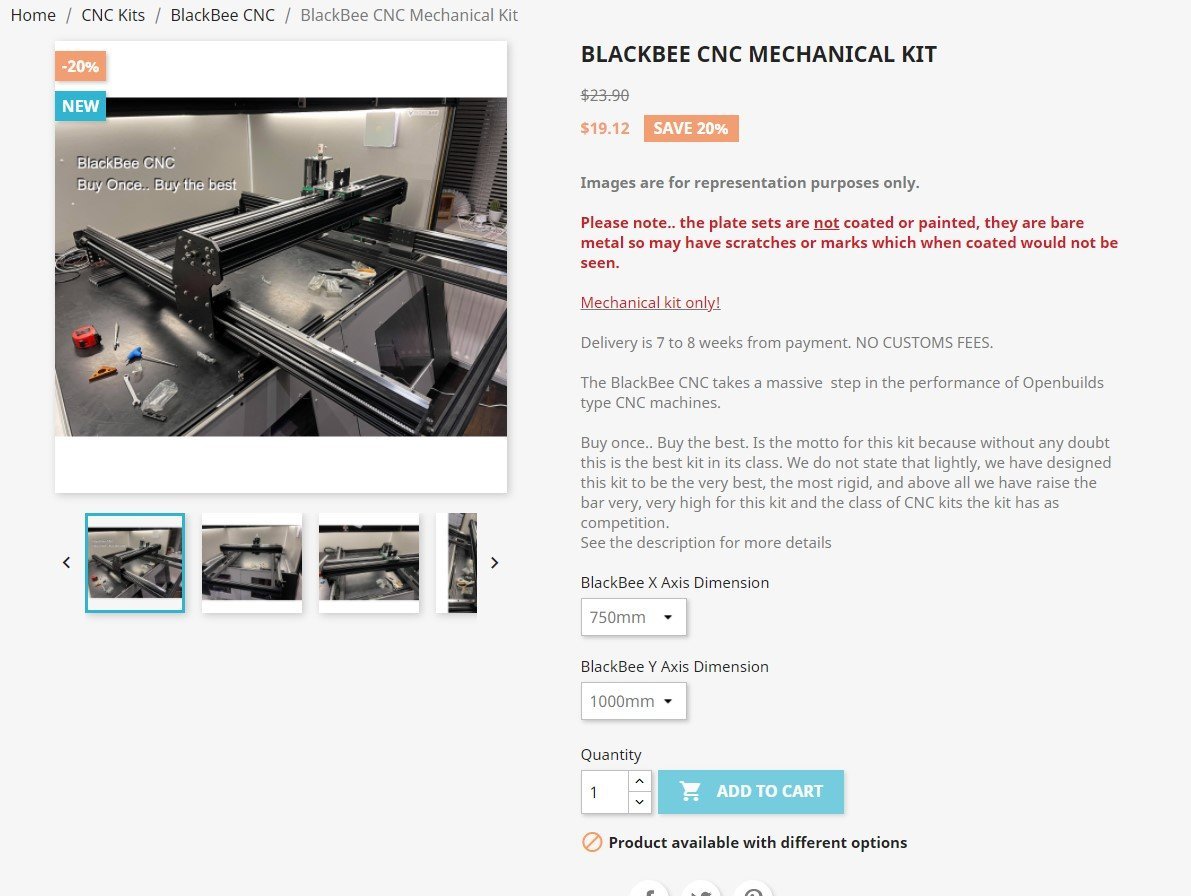Increase quantity with the up arrow
This screenshot has height=896, width=1191.
(640, 781)
